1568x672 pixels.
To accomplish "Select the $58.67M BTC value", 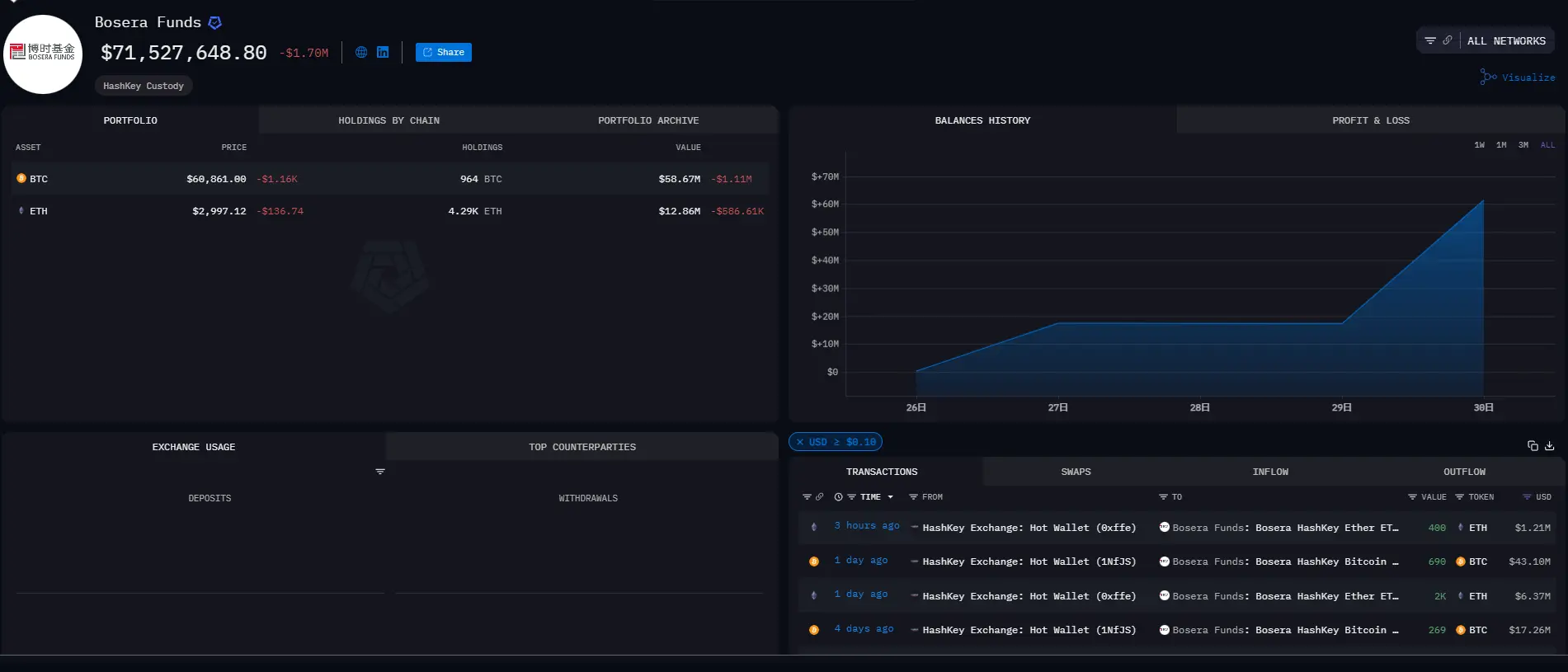I will 680,179.
